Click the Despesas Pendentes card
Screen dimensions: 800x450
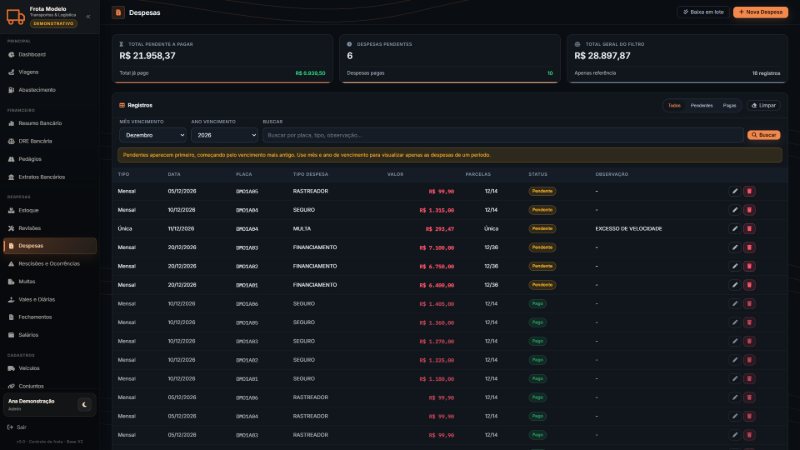[450, 59]
